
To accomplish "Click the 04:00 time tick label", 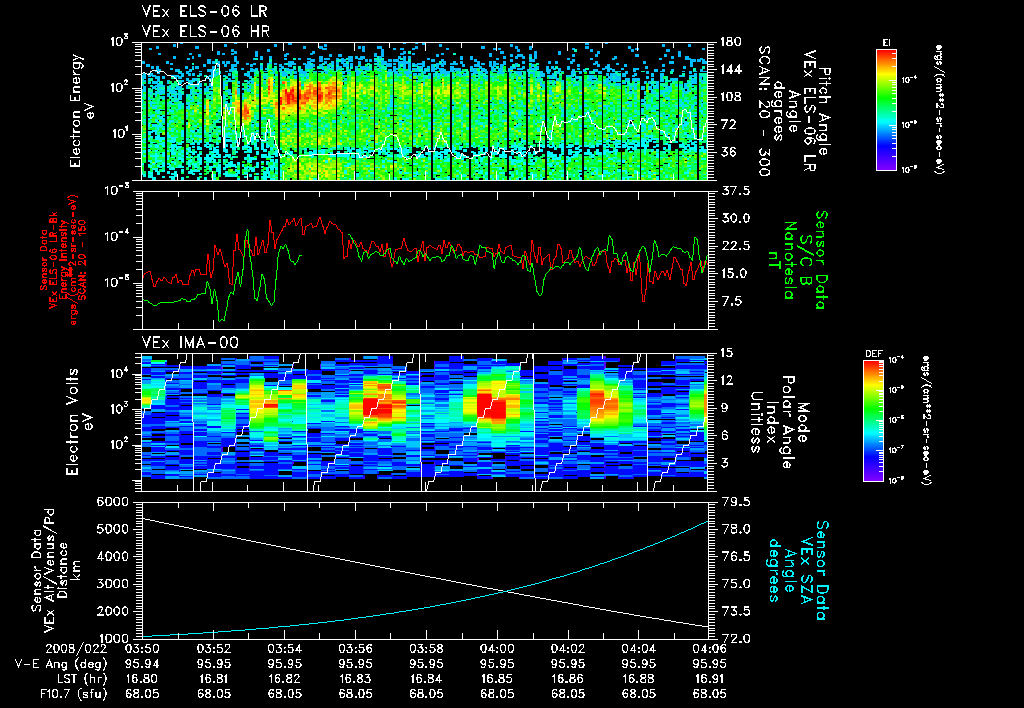I will point(497,649).
